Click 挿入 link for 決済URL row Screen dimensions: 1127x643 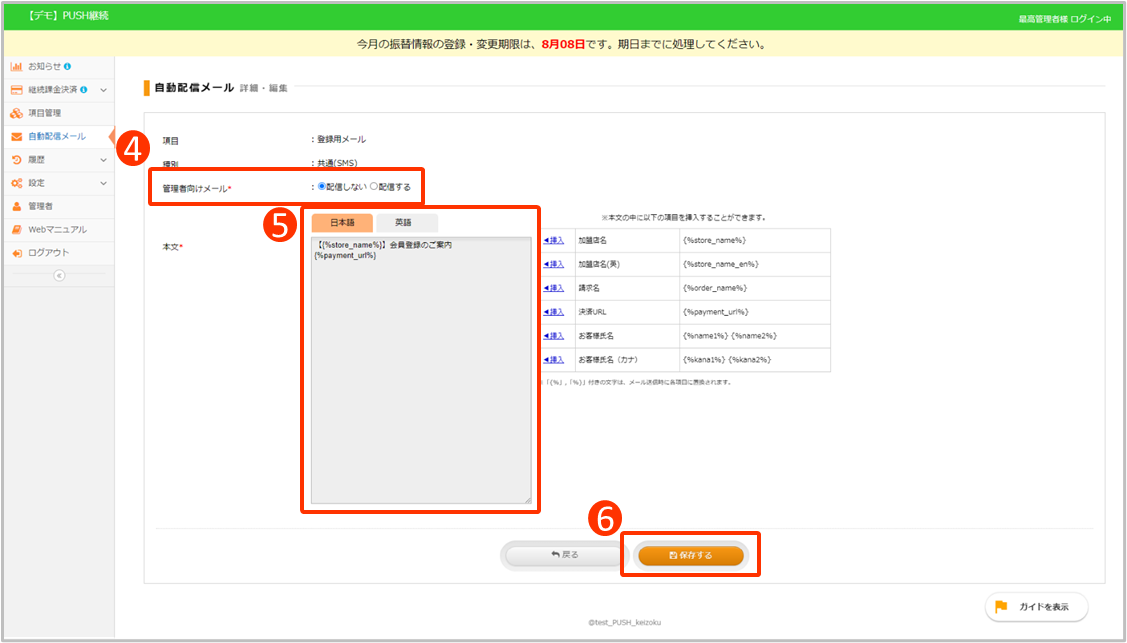(554, 312)
